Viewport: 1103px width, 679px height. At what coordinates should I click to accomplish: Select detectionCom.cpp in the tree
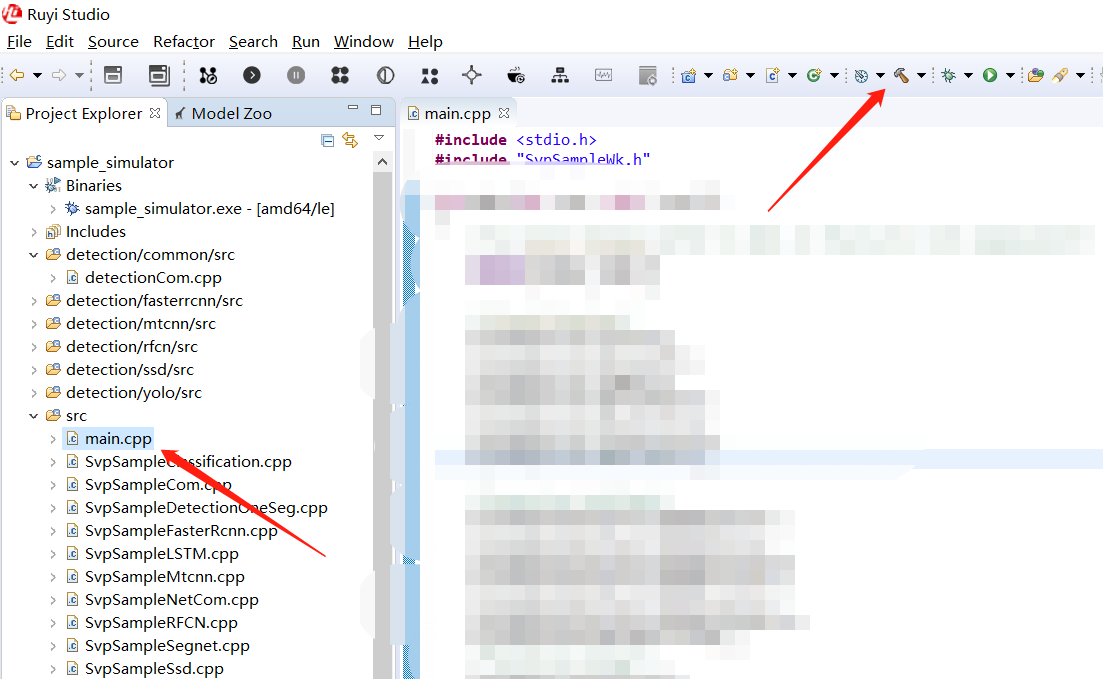pos(153,278)
